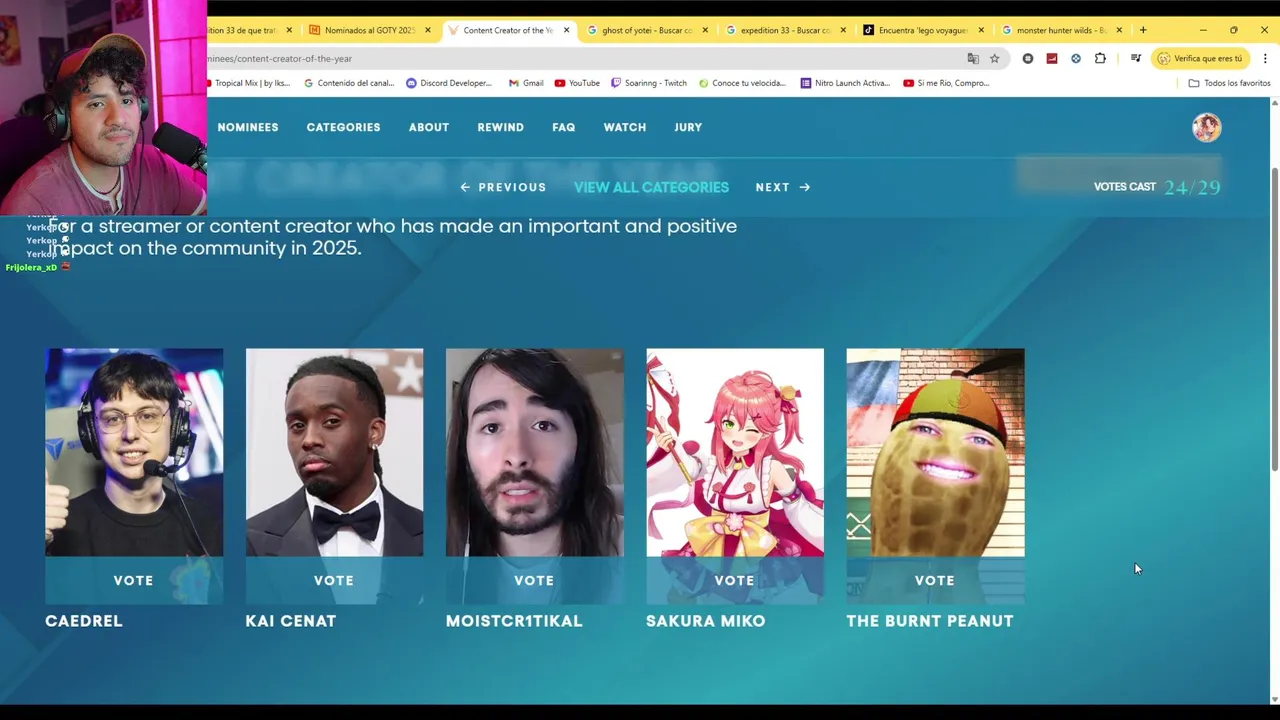1280x720 pixels.
Task: Click the THE BURNT PEANUT name label
Action: pyautogui.click(x=930, y=621)
